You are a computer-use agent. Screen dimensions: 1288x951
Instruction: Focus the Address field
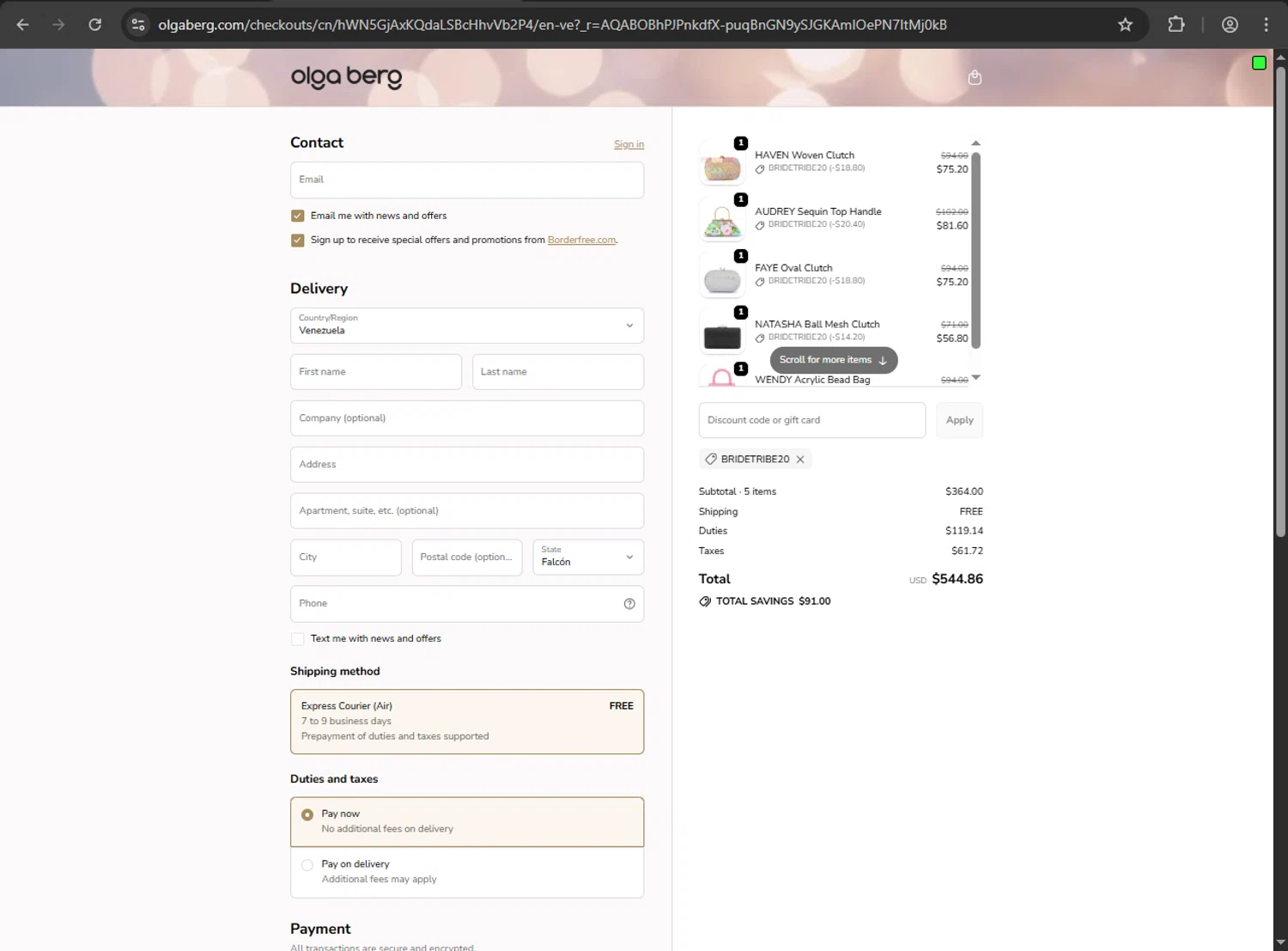[x=467, y=465]
